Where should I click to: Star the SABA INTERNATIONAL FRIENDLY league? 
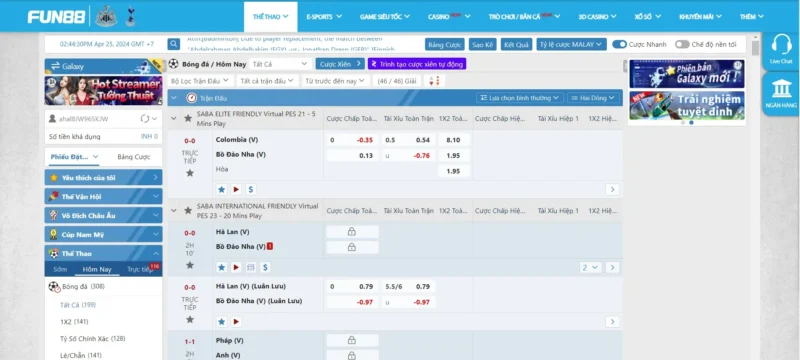tap(188, 210)
